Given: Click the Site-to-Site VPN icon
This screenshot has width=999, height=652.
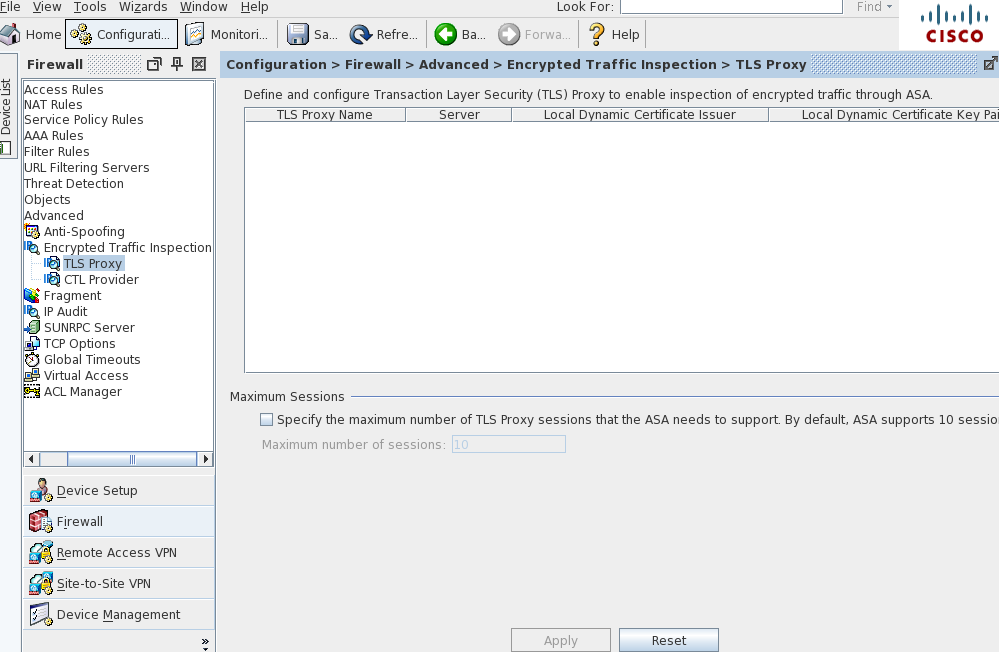Looking at the screenshot, I should [x=41, y=583].
